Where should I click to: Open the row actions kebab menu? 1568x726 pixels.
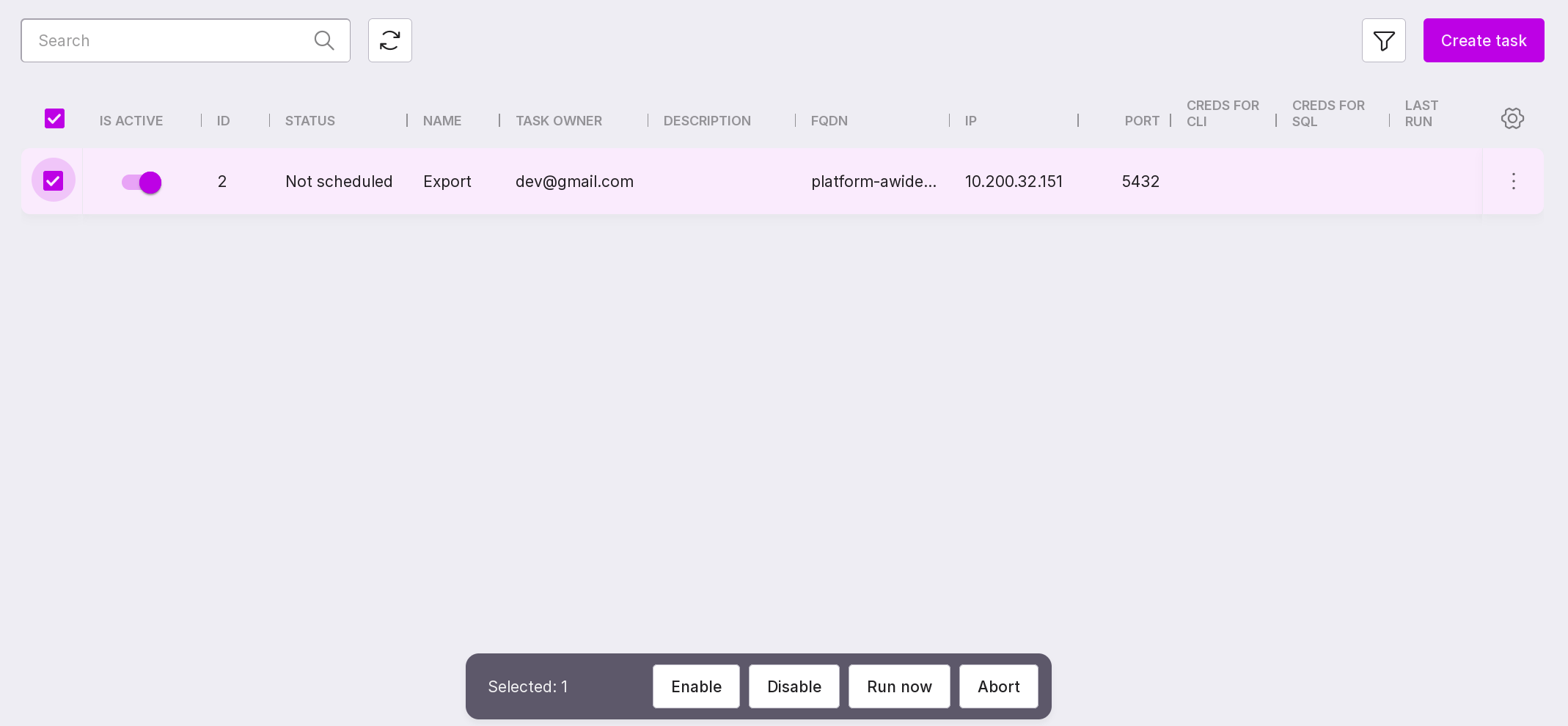coord(1513,182)
